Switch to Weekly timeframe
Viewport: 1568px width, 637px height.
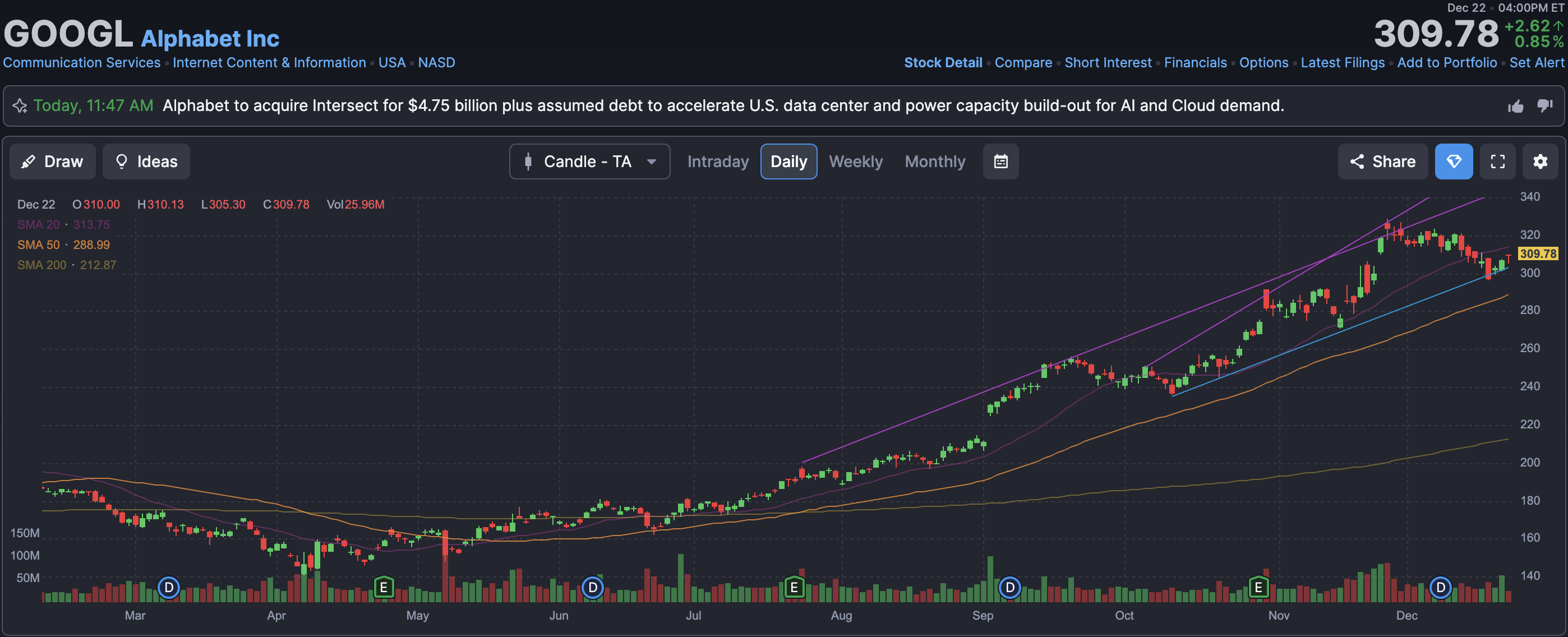(855, 161)
